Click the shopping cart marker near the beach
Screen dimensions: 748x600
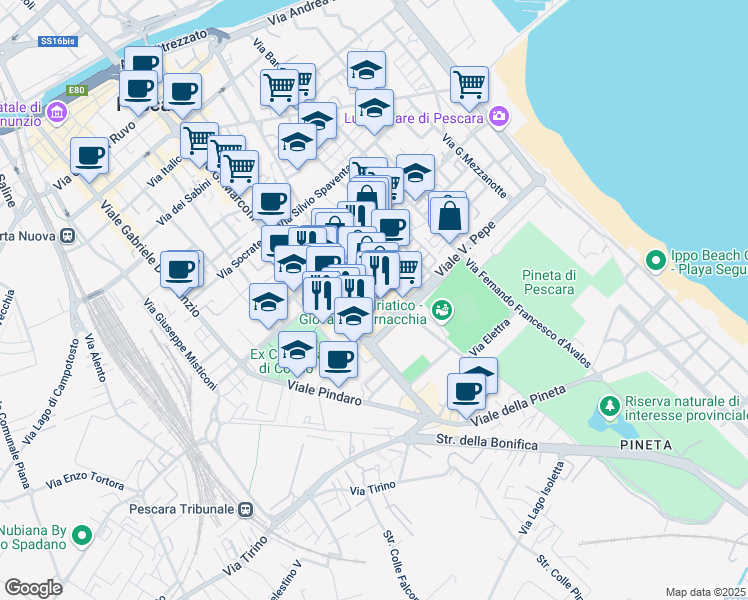(x=469, y=86)
